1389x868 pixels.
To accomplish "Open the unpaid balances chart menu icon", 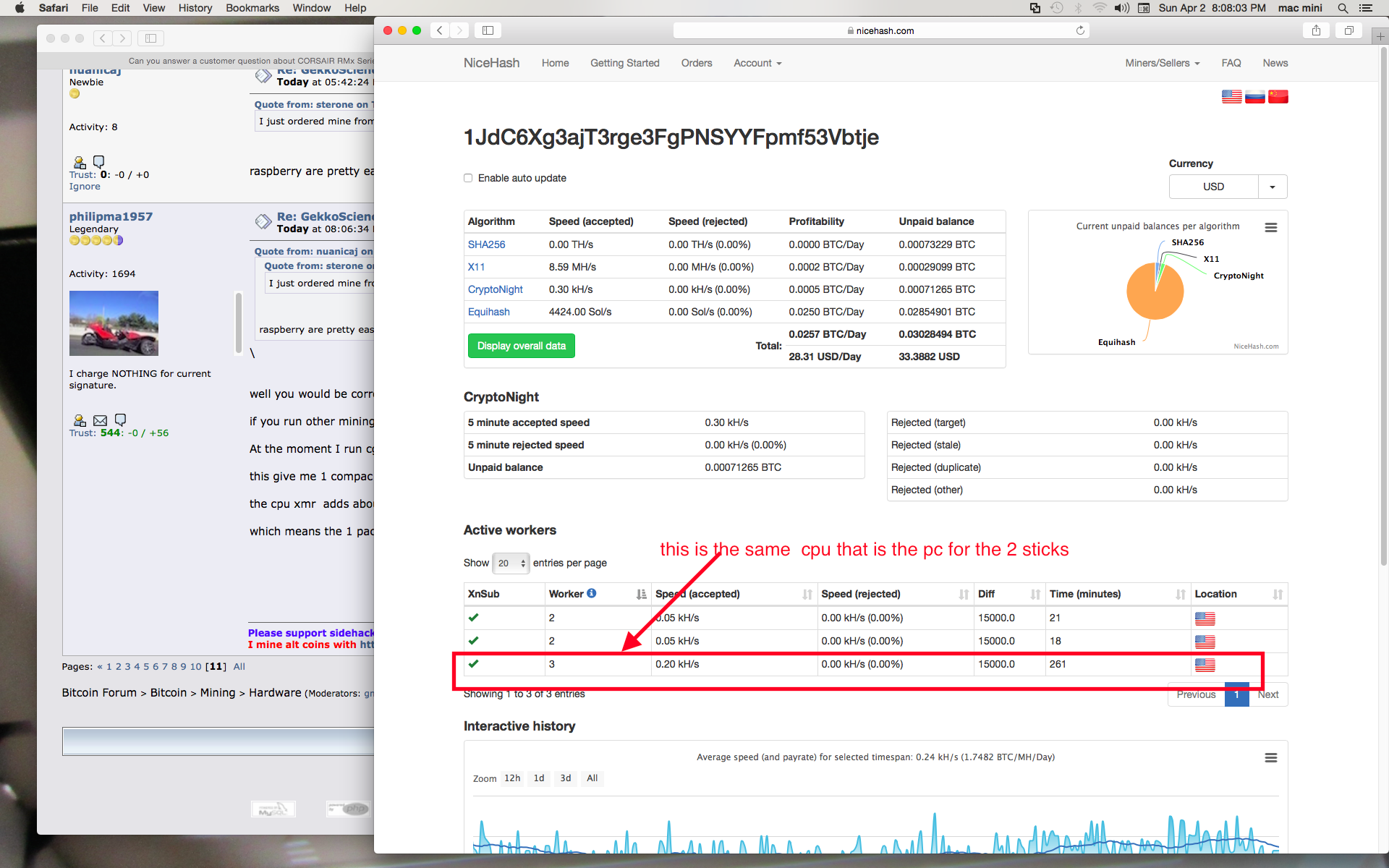I will click(x=1270, y=227).
